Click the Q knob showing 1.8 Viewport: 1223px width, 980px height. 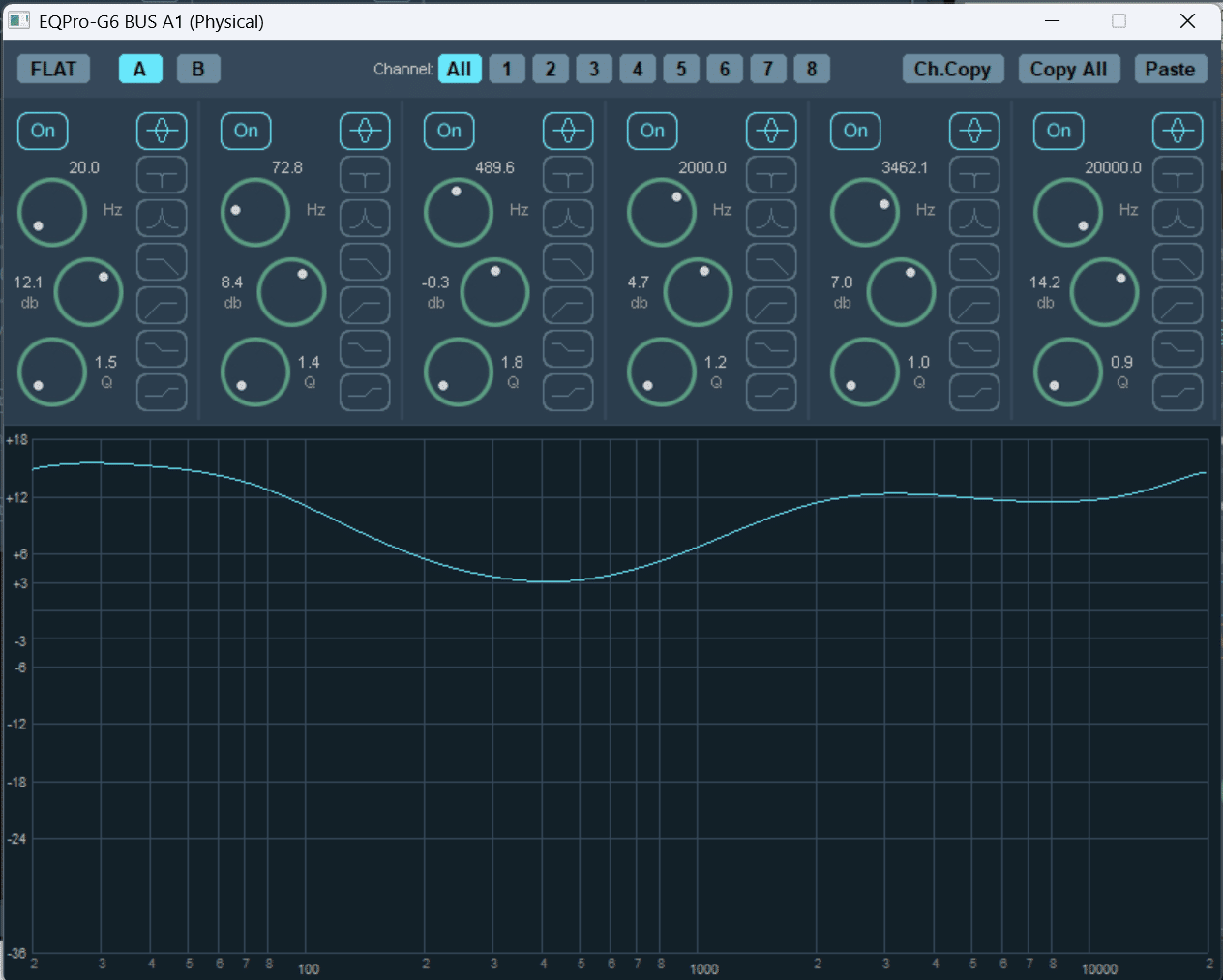click(459, 371)
